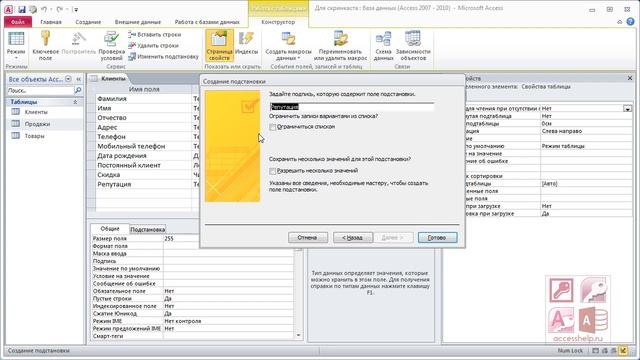Open Общие field properties tab
Screen dimensions: 640x360
[110, 229]
